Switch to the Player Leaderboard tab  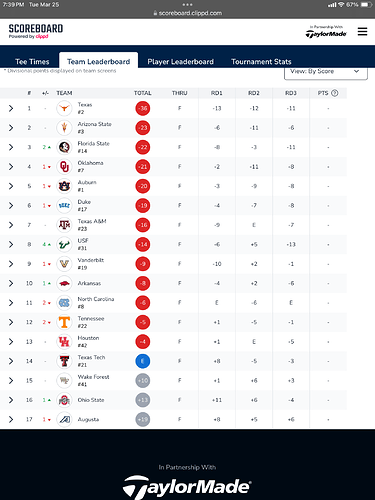click(180, 62)
